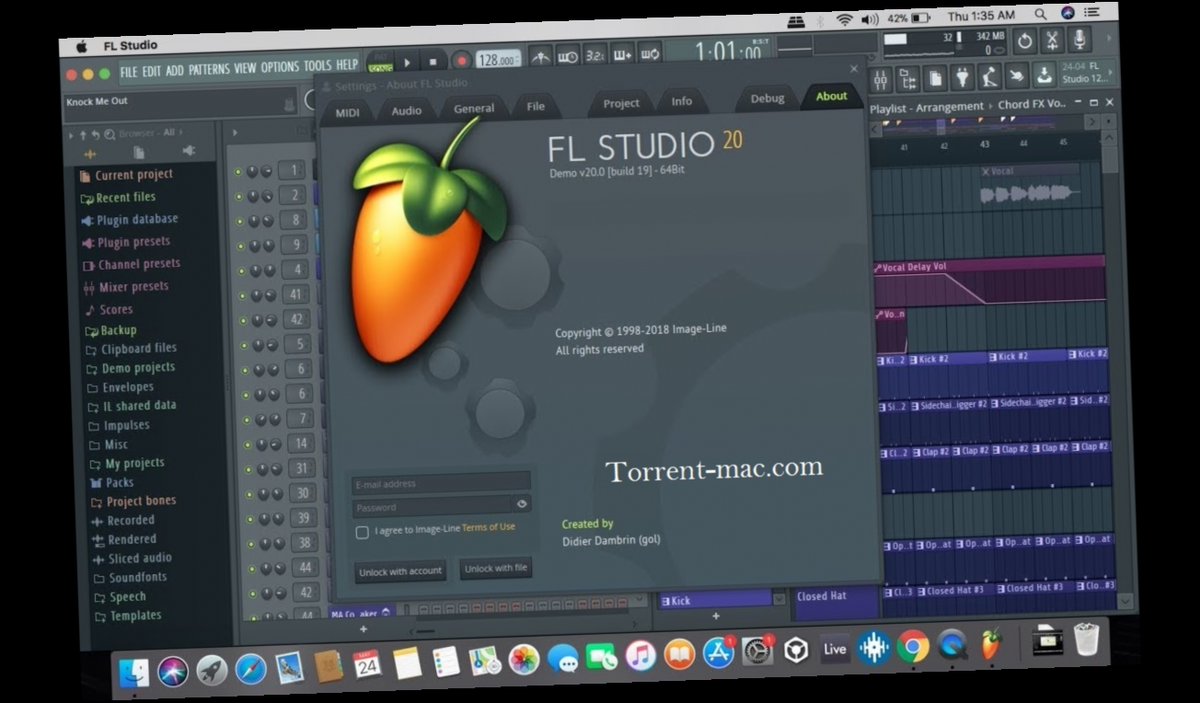This screenshot has height=703, width=1200.
Task: Open the Project settings tab
Action: [x=621, y=103]
